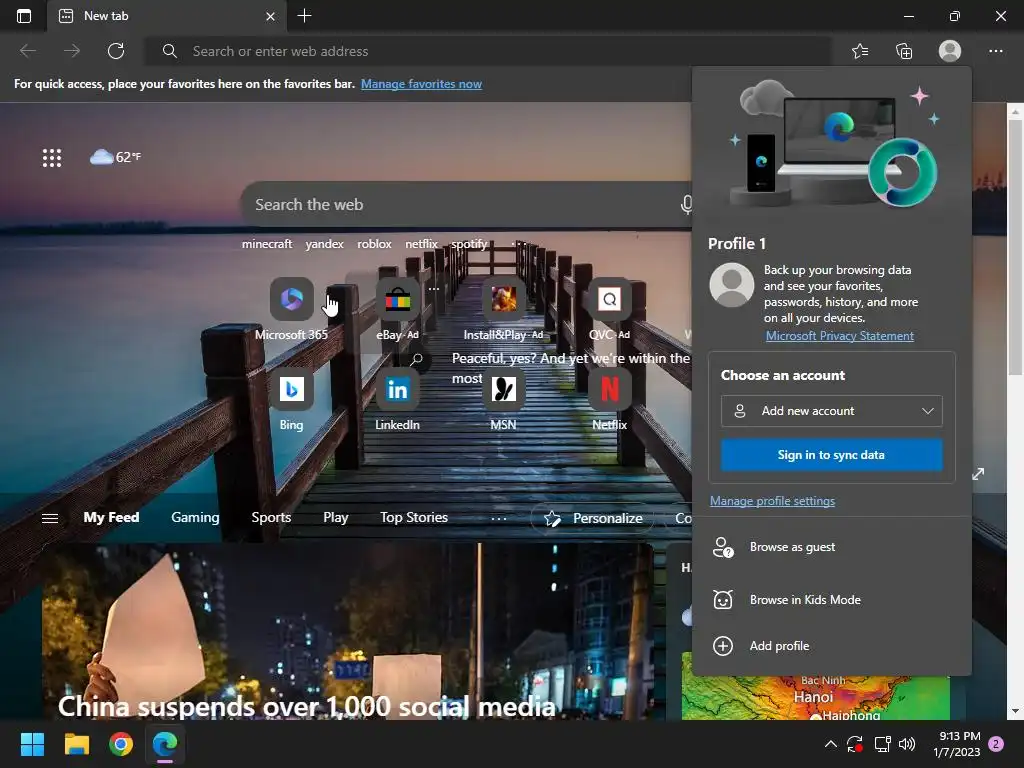Open Settings and more ellipsis menu
Image resolution: width=1024 pixels, height=768 pixels.
click(x=996, y=51)
